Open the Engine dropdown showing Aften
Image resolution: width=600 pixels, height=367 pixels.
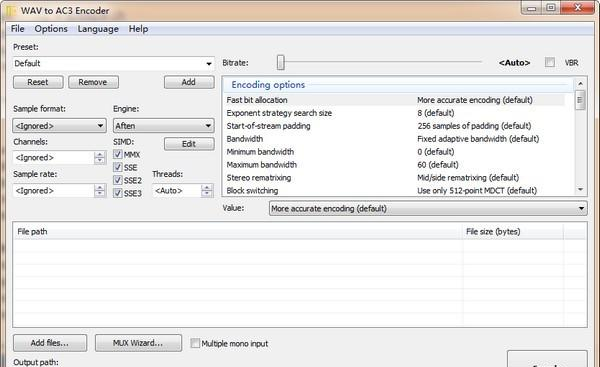(x=163, y=126)
